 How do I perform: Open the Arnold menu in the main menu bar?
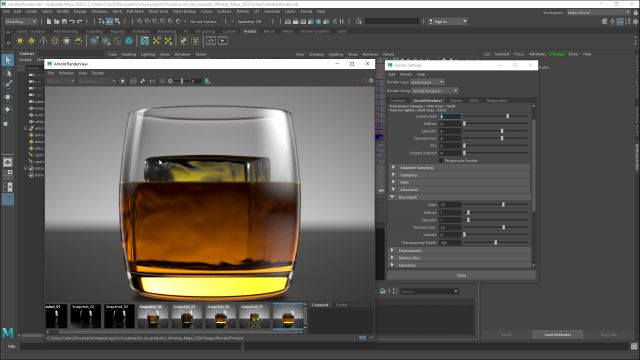coord(306,11)
